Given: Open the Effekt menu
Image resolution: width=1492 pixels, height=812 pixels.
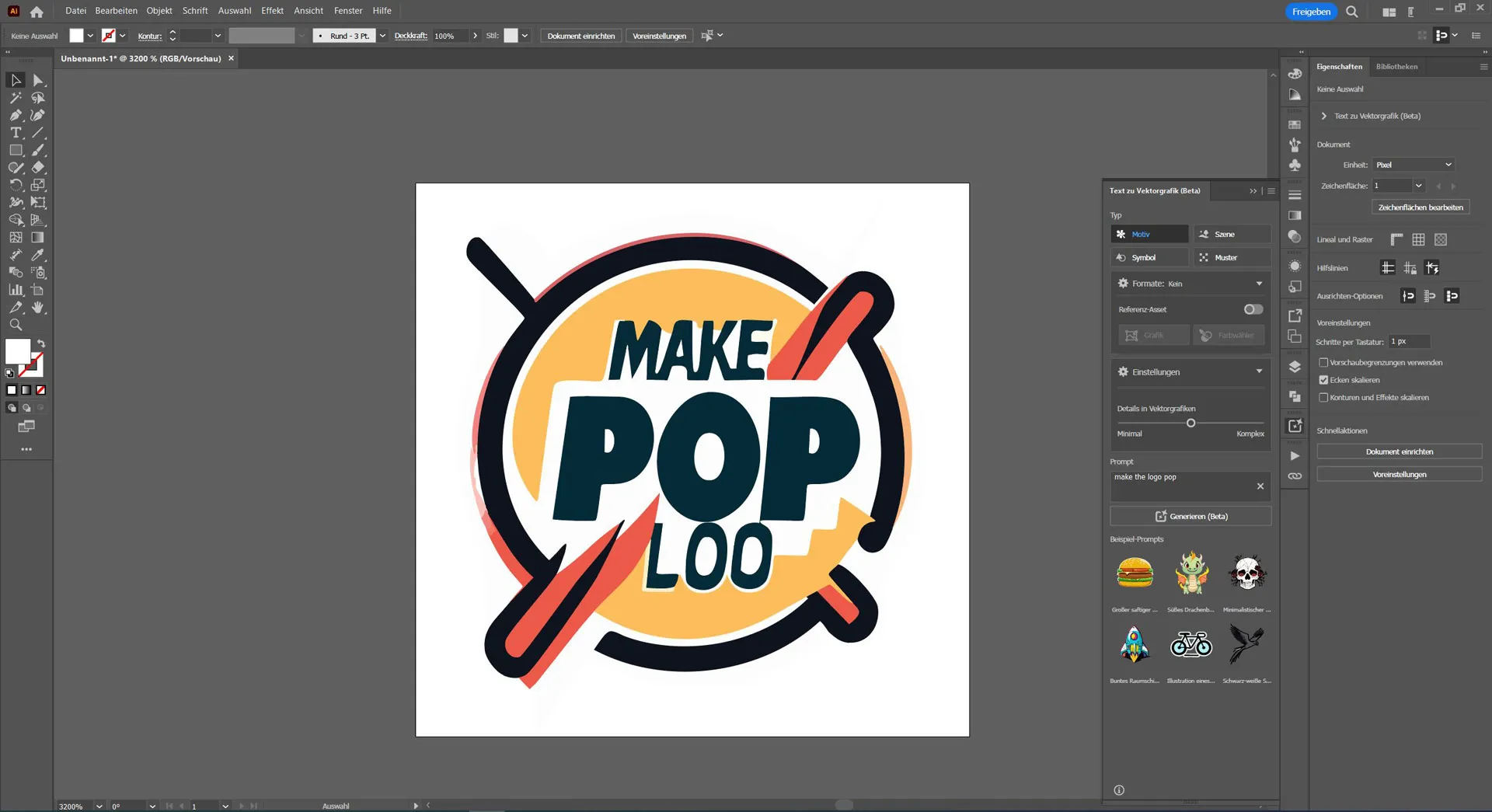Looking at the screenshot, I should (x=272, y=11).
